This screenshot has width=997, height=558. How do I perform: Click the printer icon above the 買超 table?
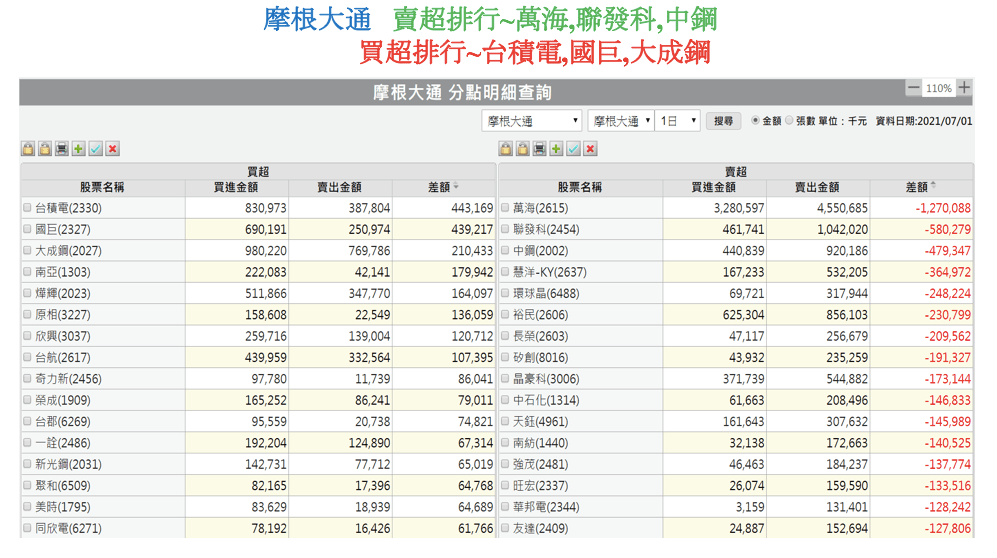click(62, 149)
